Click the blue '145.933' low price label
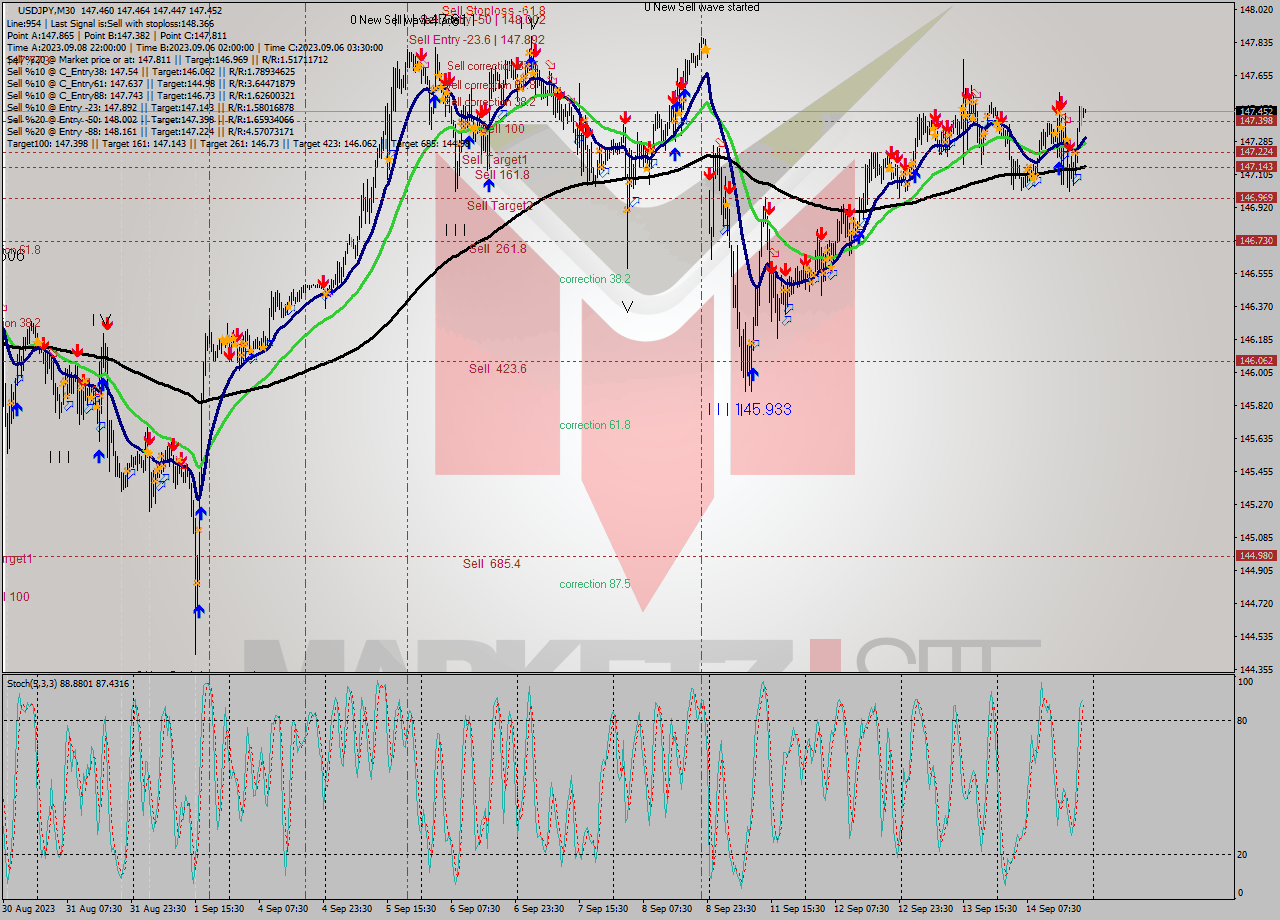 point(764,409)
